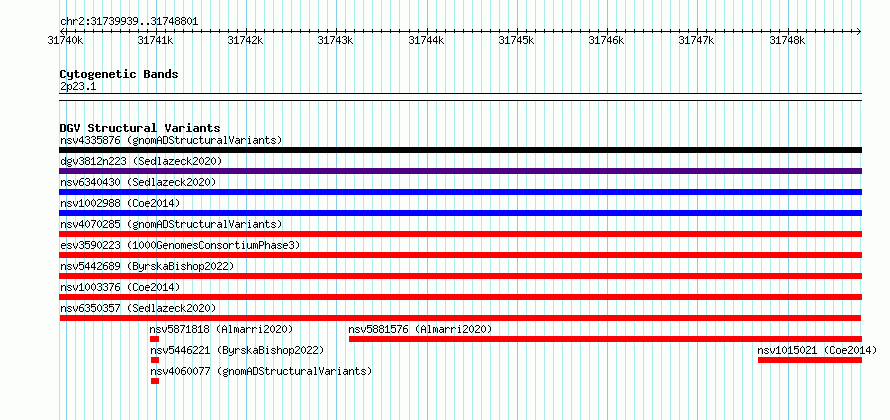890x420 pixels.
Task: Click the small nsv4060077 variant bar
Action: 155,381
